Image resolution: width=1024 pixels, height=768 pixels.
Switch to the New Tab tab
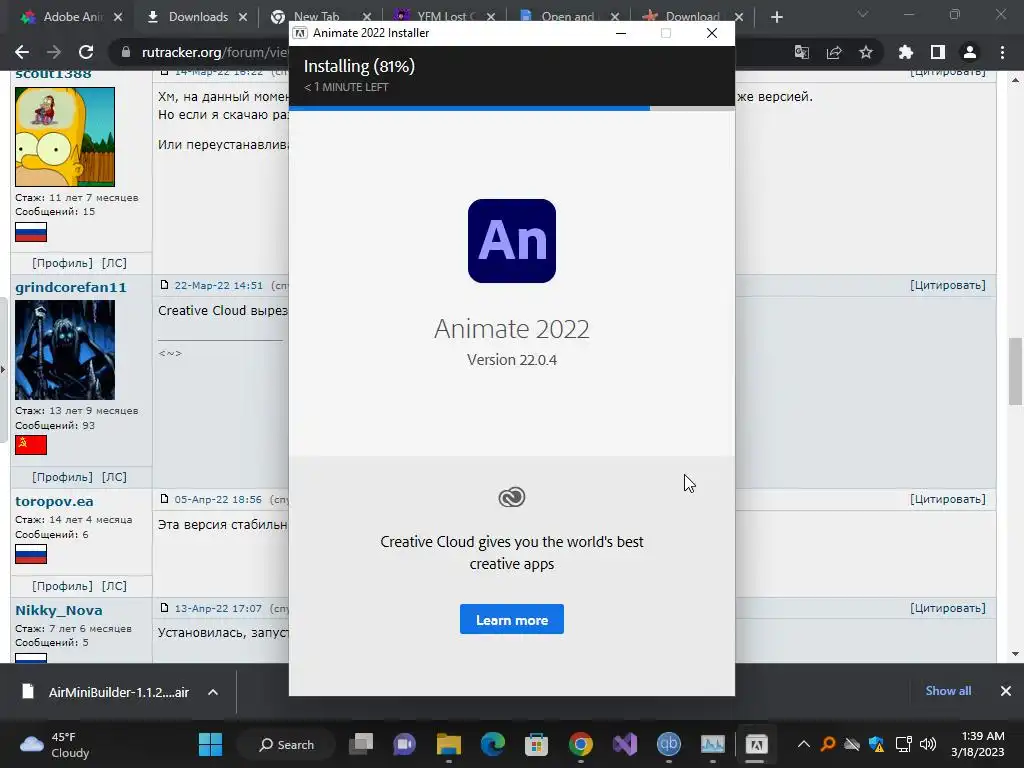tap(316, 17)
